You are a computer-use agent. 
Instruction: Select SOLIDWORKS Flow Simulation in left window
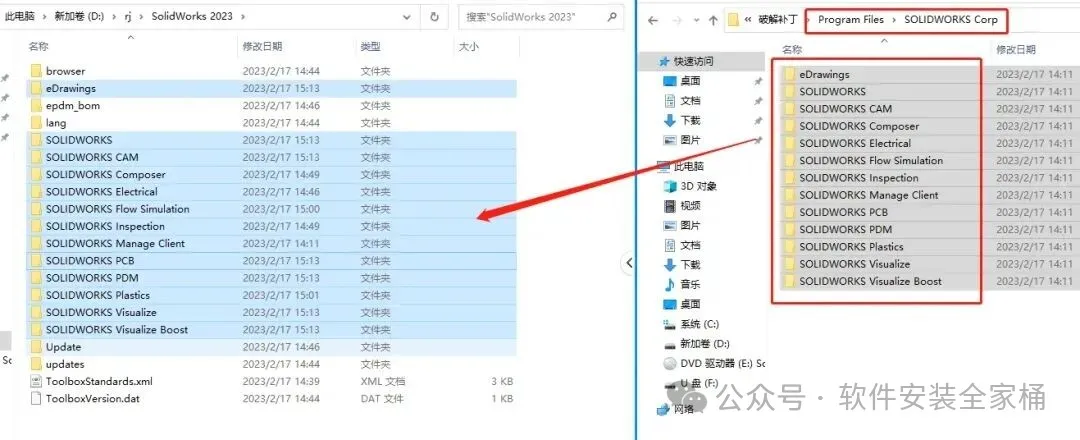point(272,209)
